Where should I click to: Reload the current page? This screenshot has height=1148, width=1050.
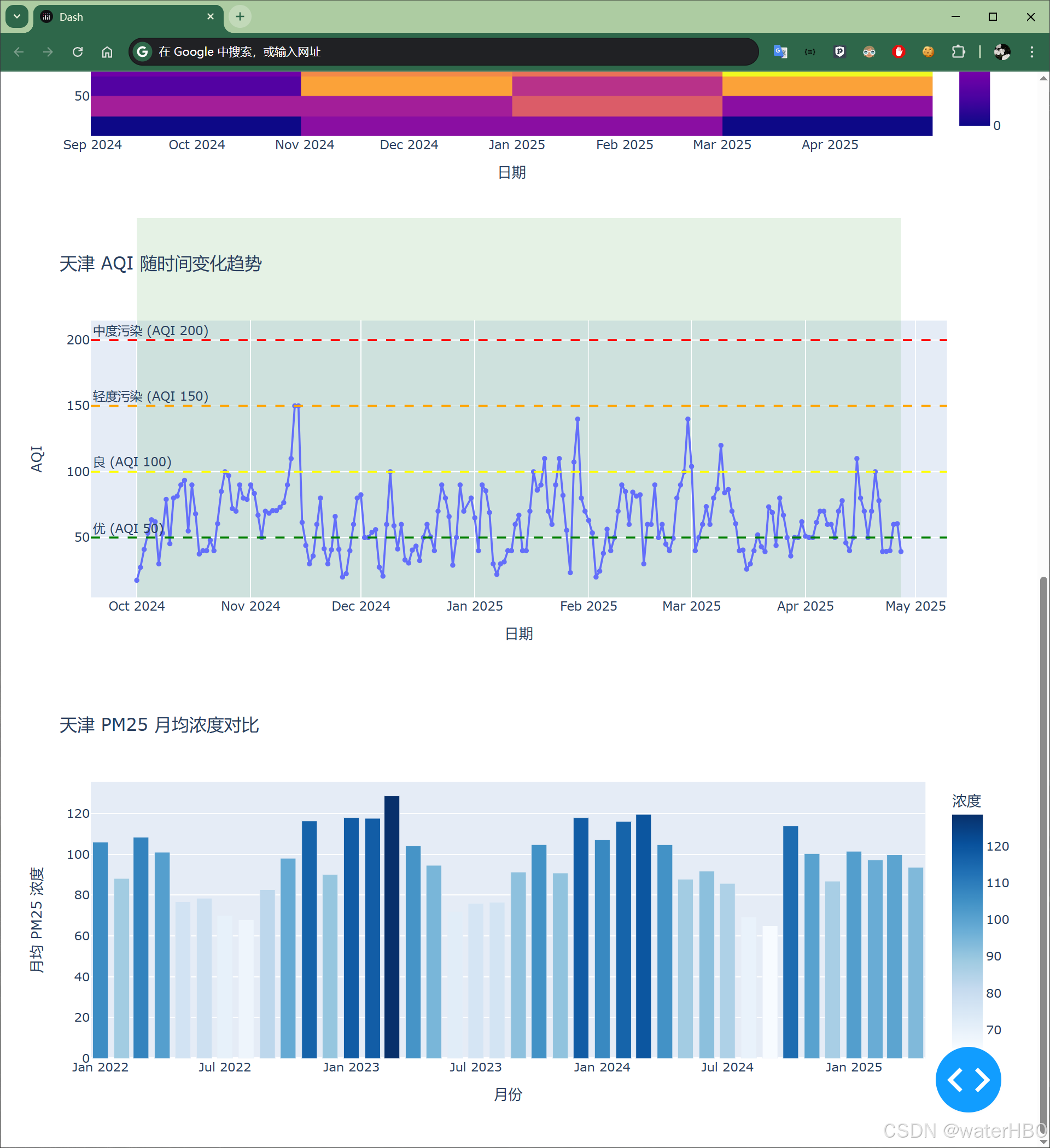tap(78, 52)
